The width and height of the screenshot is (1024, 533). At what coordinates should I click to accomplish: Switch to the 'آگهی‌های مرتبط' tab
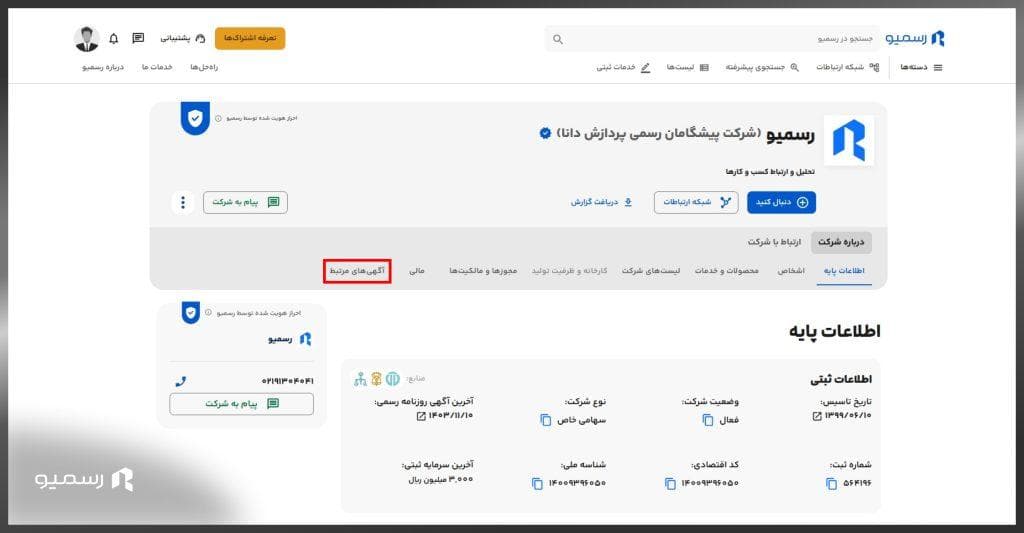(x=357, y=271)
